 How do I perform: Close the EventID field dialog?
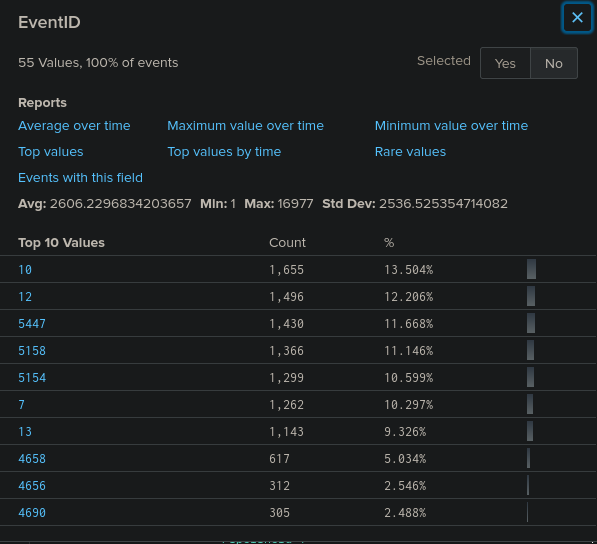(x=577, y=18)
